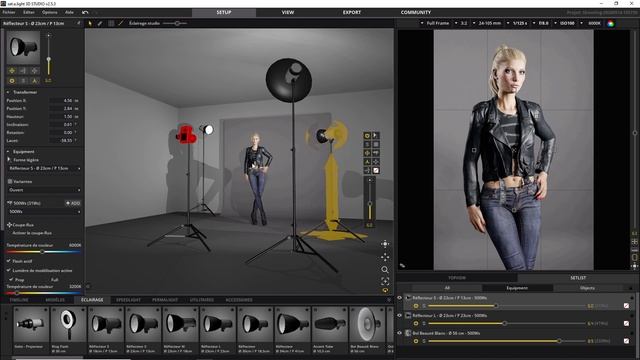Select the Accent Tube thumbnail

(329, 330)
